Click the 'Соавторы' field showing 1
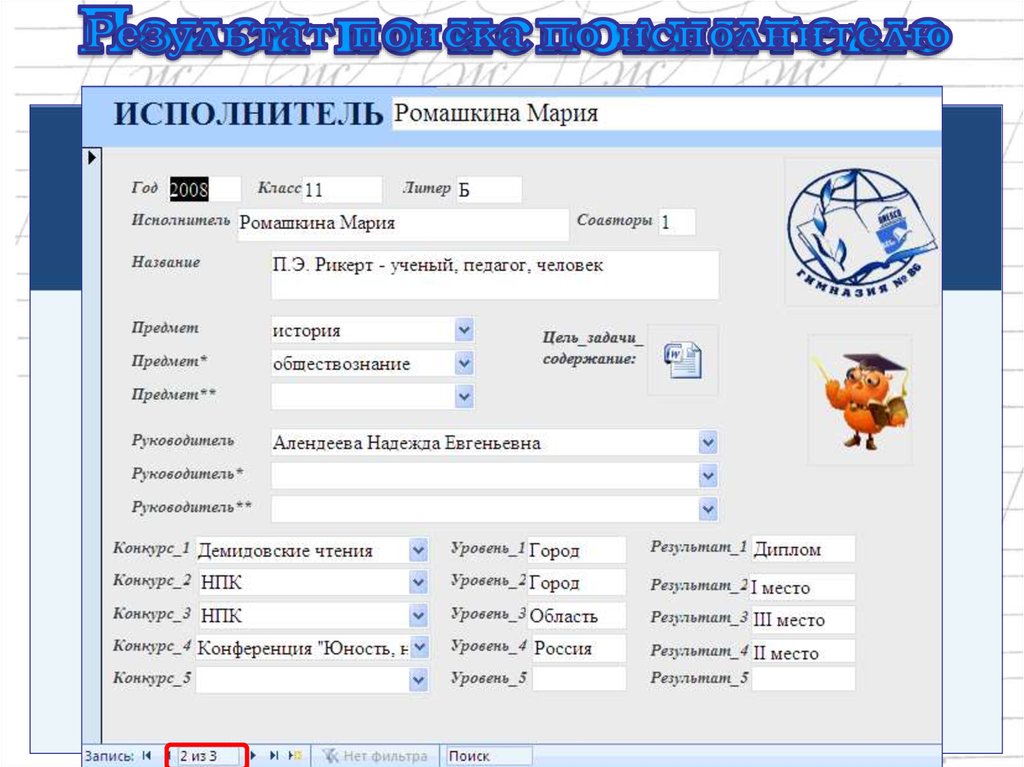Screen dimensions: 1024x767 (x=677, y=222)
